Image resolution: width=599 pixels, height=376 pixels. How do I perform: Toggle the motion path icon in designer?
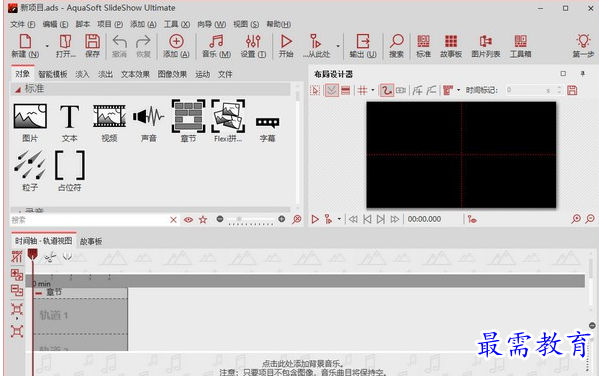(387, 91)
